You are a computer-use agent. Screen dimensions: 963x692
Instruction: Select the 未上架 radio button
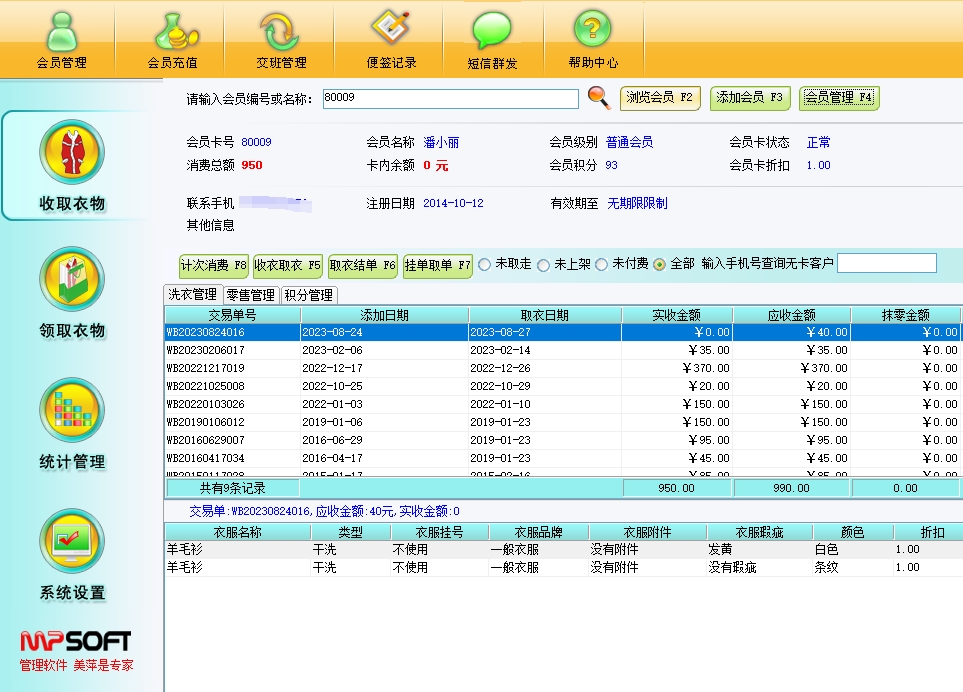coord(543,265)
